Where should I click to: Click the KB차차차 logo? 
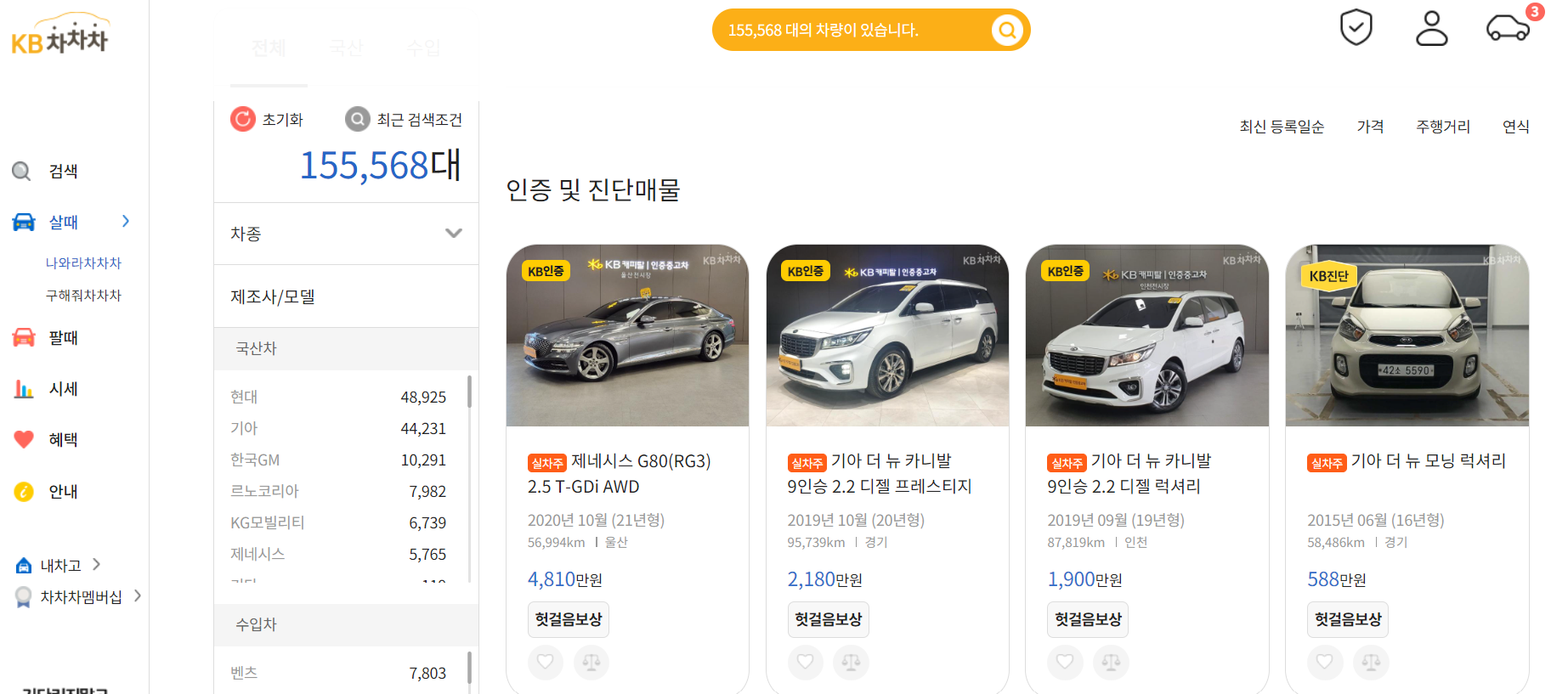pos(59,34)
